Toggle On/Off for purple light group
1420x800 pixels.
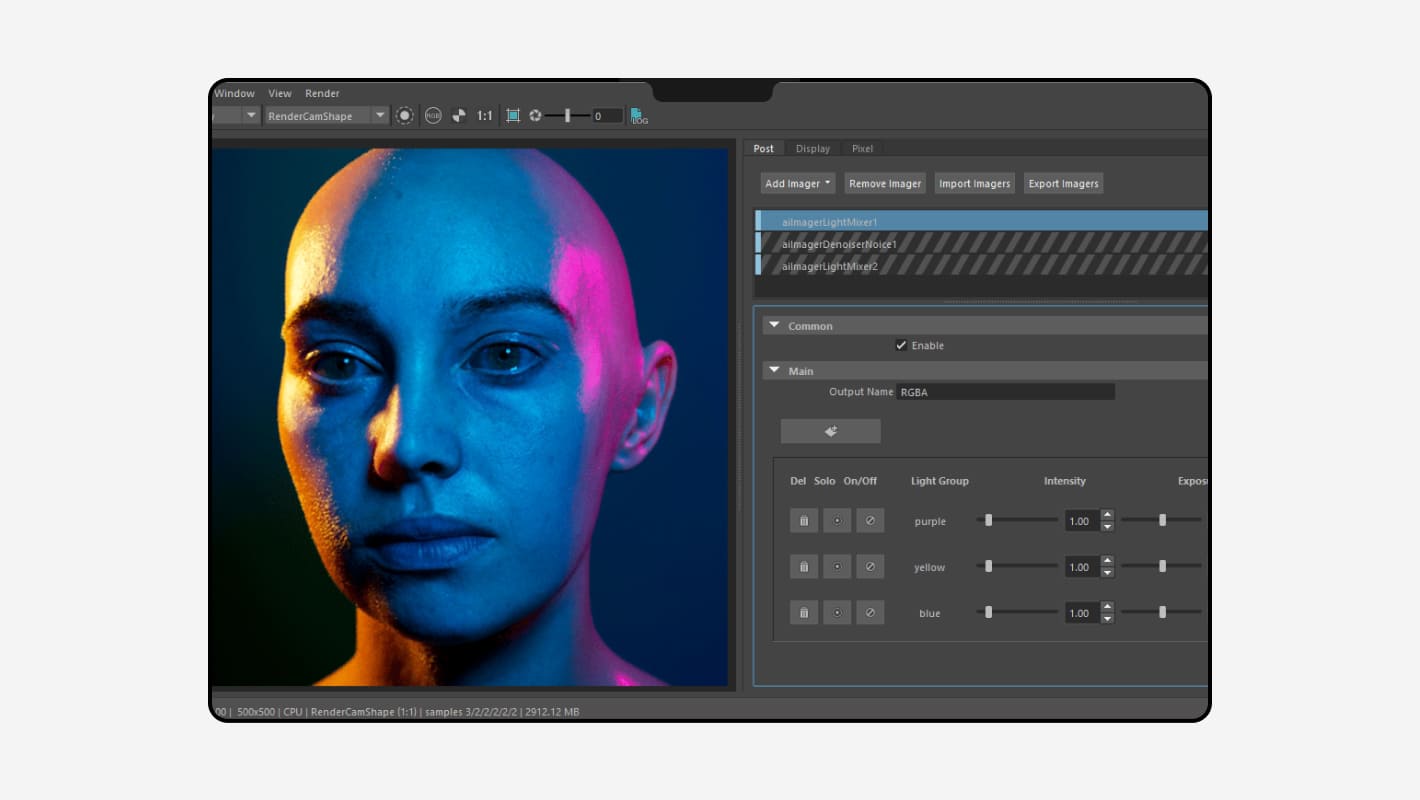pyautogui.click(x=870, y=521)
